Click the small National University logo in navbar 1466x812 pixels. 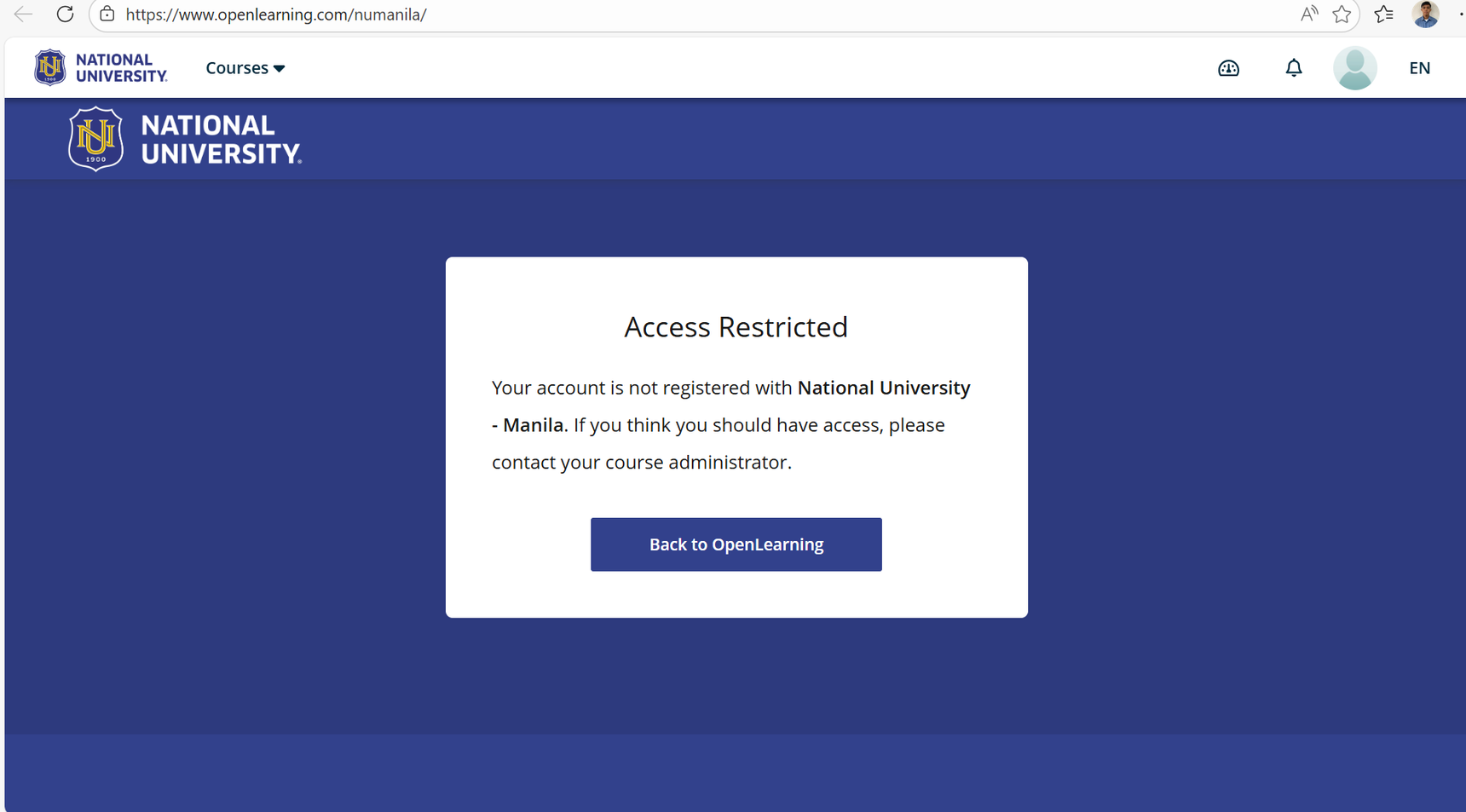point(101,68)
